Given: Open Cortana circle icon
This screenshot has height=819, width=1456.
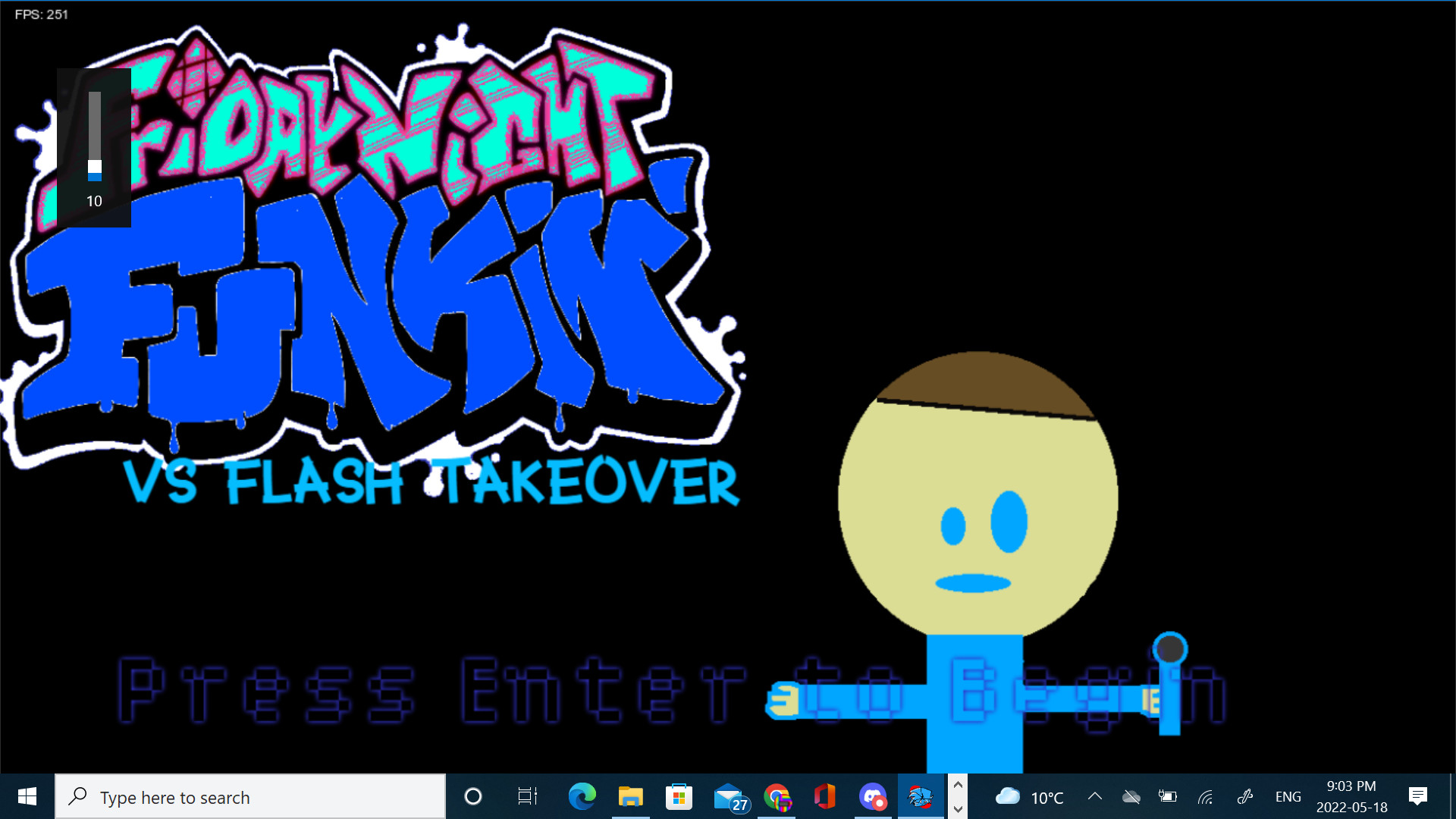Looking at the screenshot, I should pos(473,796).
